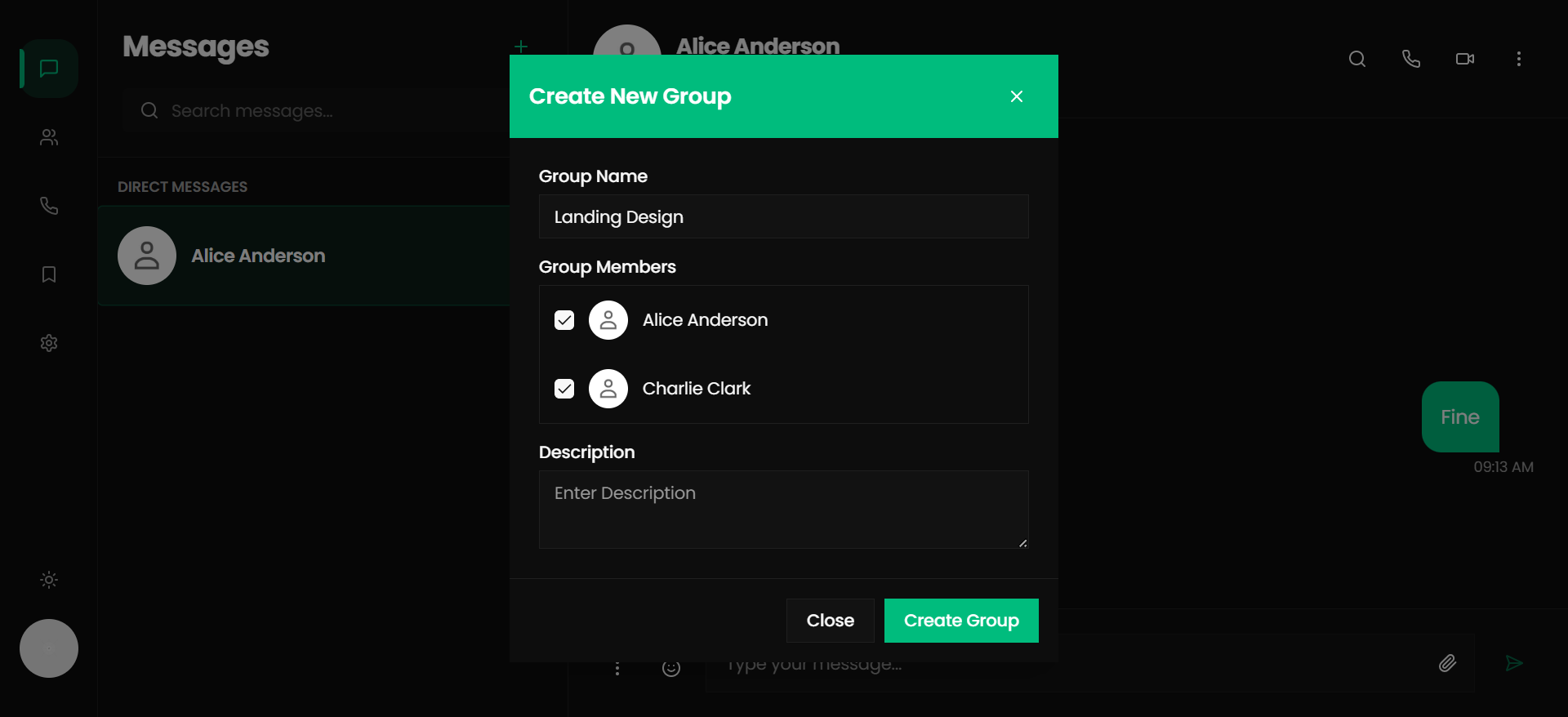The width and height of the screenshot is (1568, 717).
Task: Click the send message arrow icon
Action: click(x=1514, y=663)
